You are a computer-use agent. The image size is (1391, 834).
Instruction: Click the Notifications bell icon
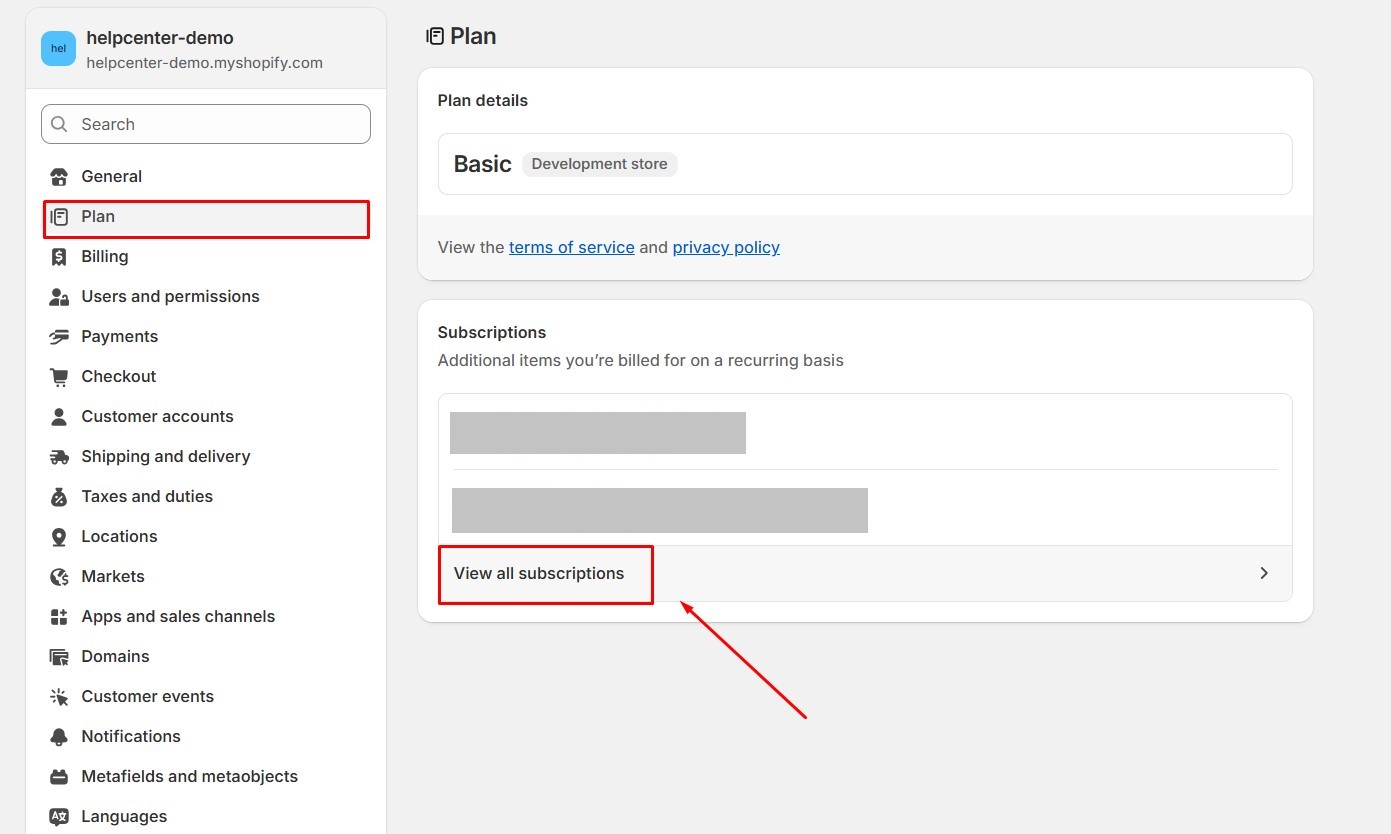tap(59, 737)
